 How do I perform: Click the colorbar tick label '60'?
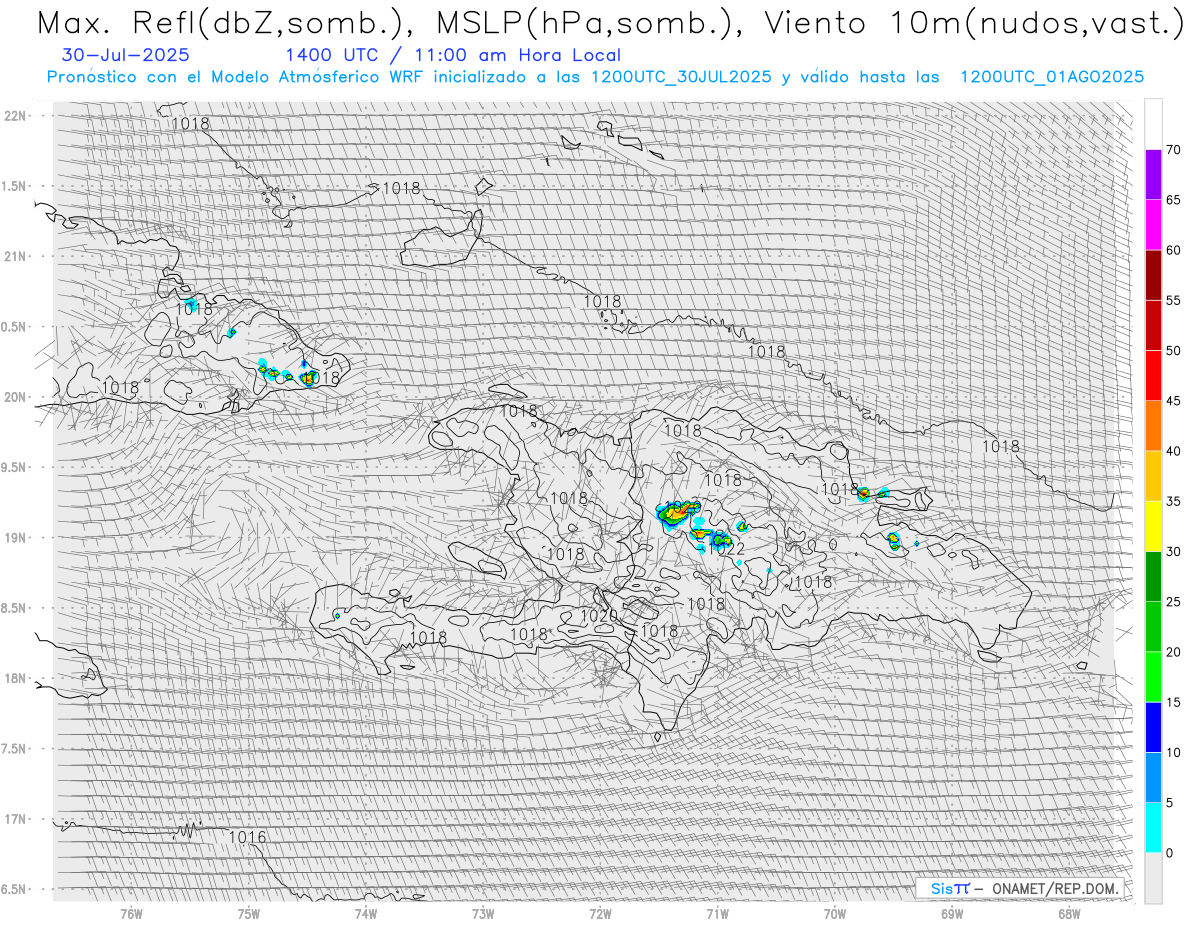click(x=1173, y=250)
